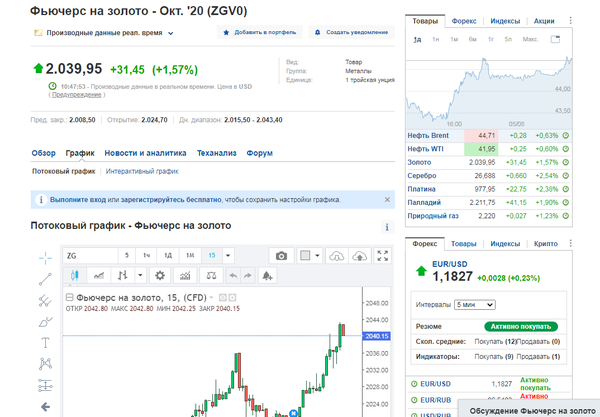Open detached chart window icon in commodities widget
600x417 pixels.
(x=555, y=39)
